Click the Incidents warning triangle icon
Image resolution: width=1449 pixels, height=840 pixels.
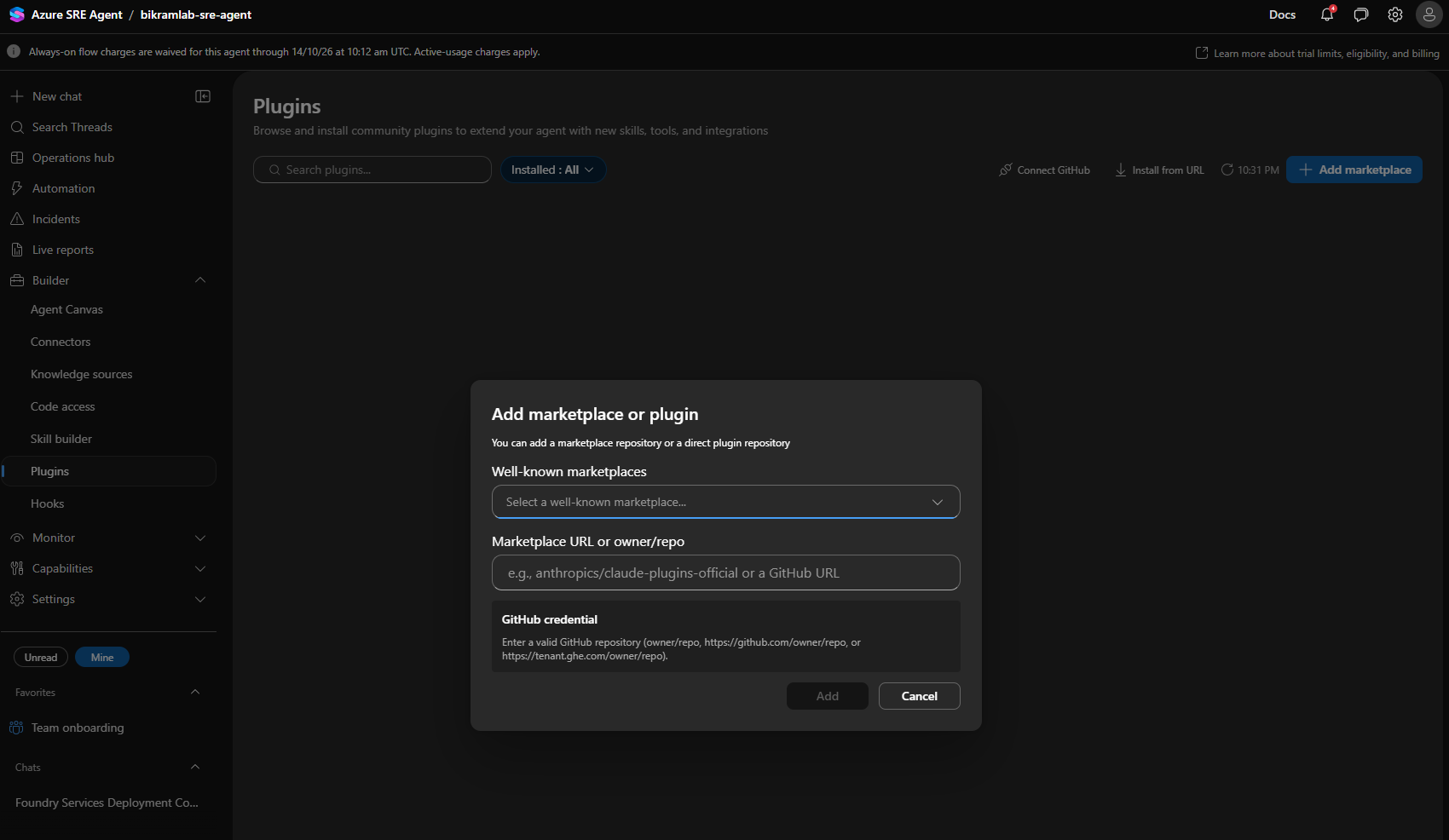pyautogui.click(x=17, y=219)
